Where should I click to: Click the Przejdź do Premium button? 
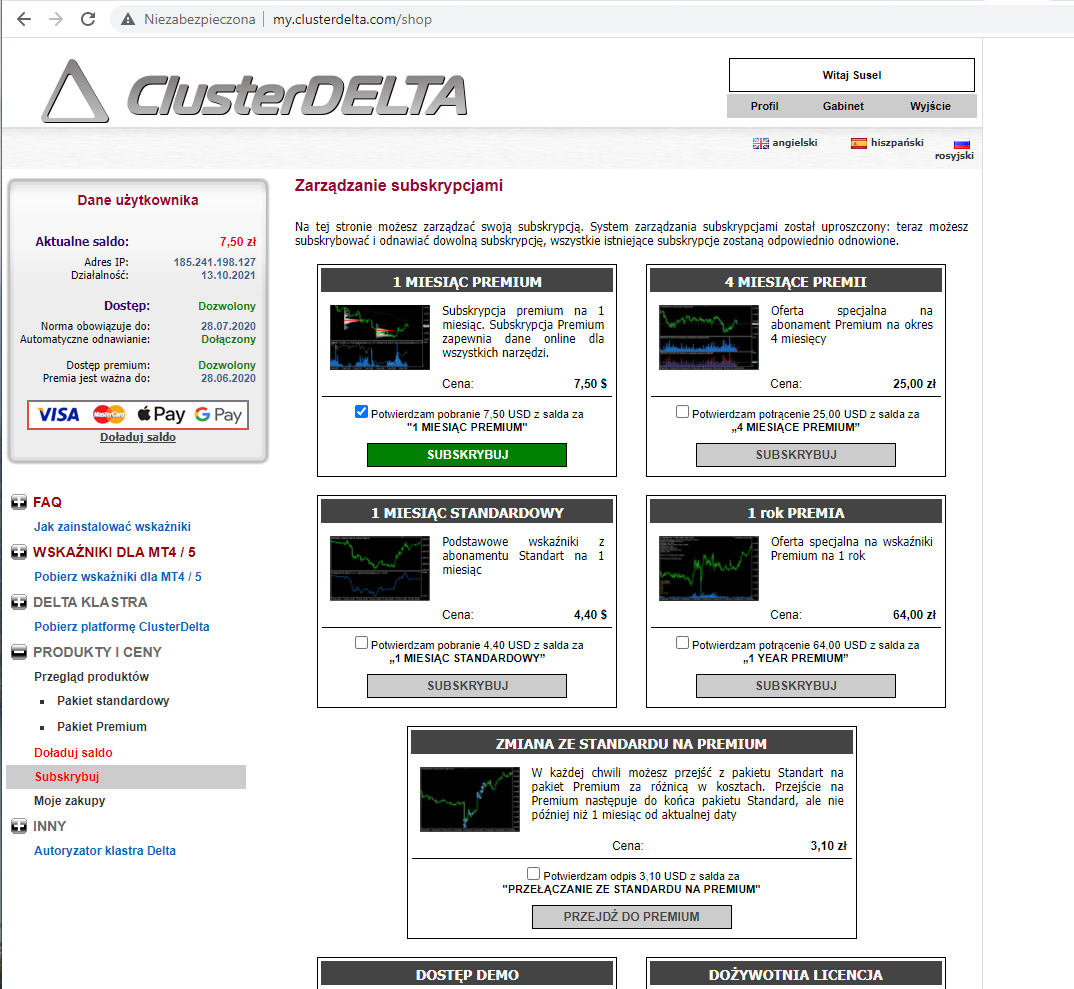[x=631, y=916]
